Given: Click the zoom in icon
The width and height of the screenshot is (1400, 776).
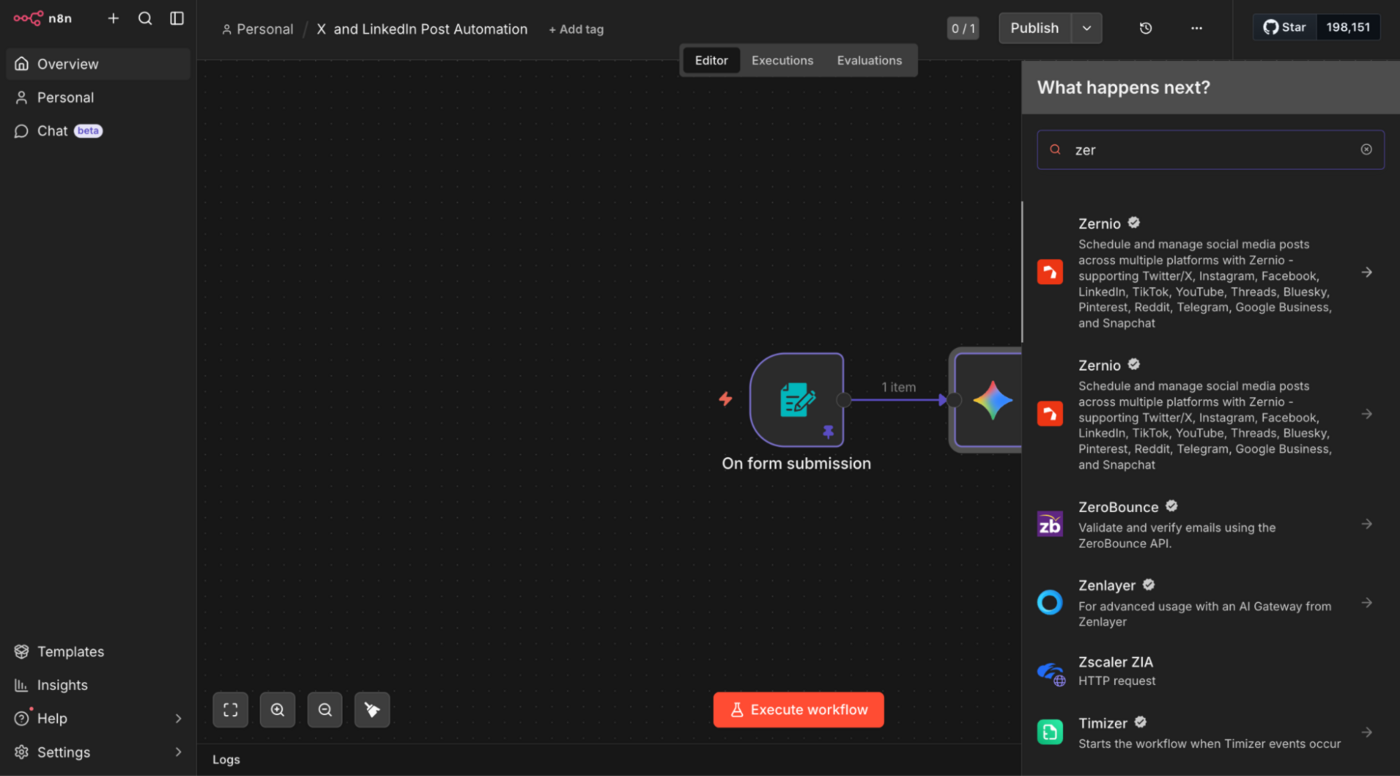Looking at the screenshot, I should coord(278,710).
